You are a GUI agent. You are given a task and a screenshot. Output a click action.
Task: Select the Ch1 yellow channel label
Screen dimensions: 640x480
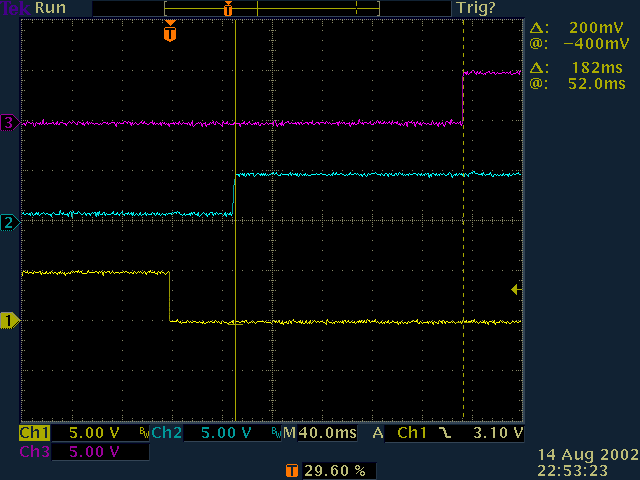coord(34,434)
